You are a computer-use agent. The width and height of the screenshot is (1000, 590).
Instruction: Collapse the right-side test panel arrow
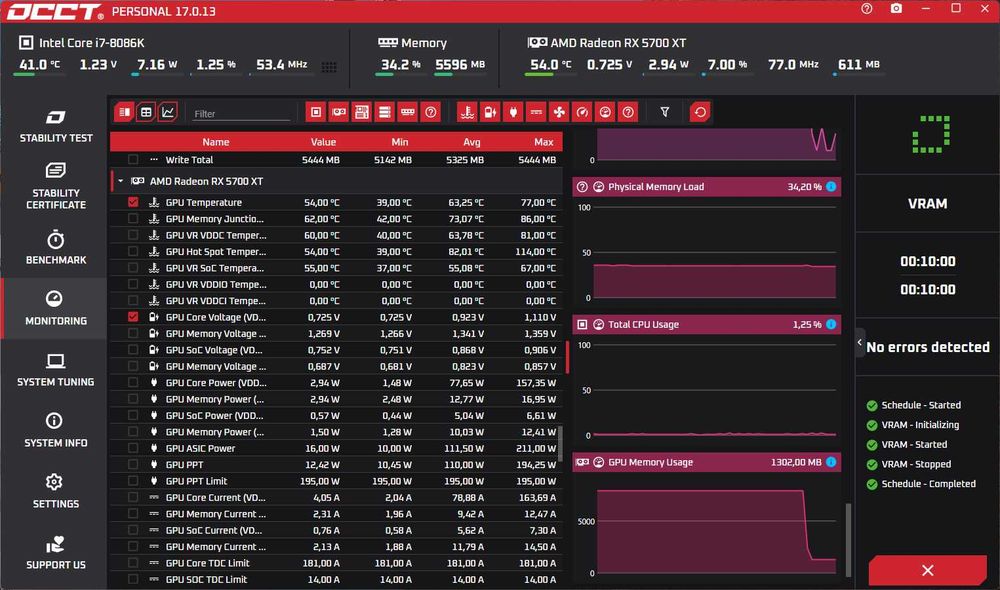coord(860,343)
